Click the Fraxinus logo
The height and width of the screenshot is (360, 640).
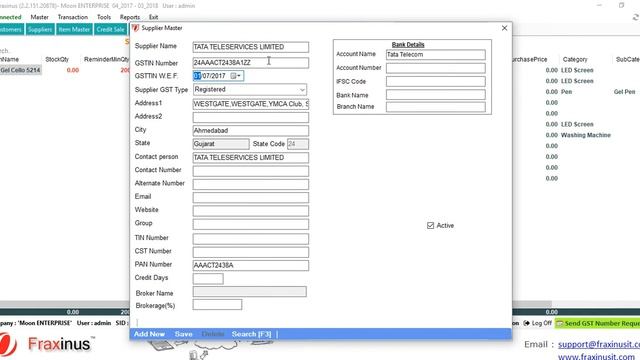[48, 344]
